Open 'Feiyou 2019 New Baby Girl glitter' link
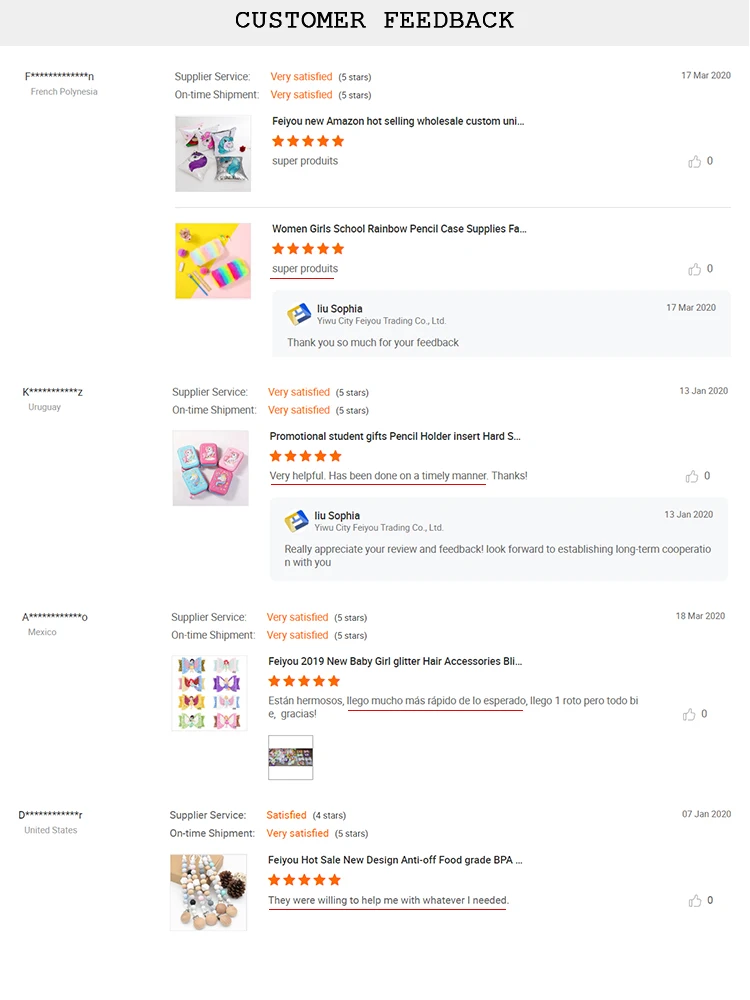The width and height of the screenshot is (750, 1000). [395, 661]
